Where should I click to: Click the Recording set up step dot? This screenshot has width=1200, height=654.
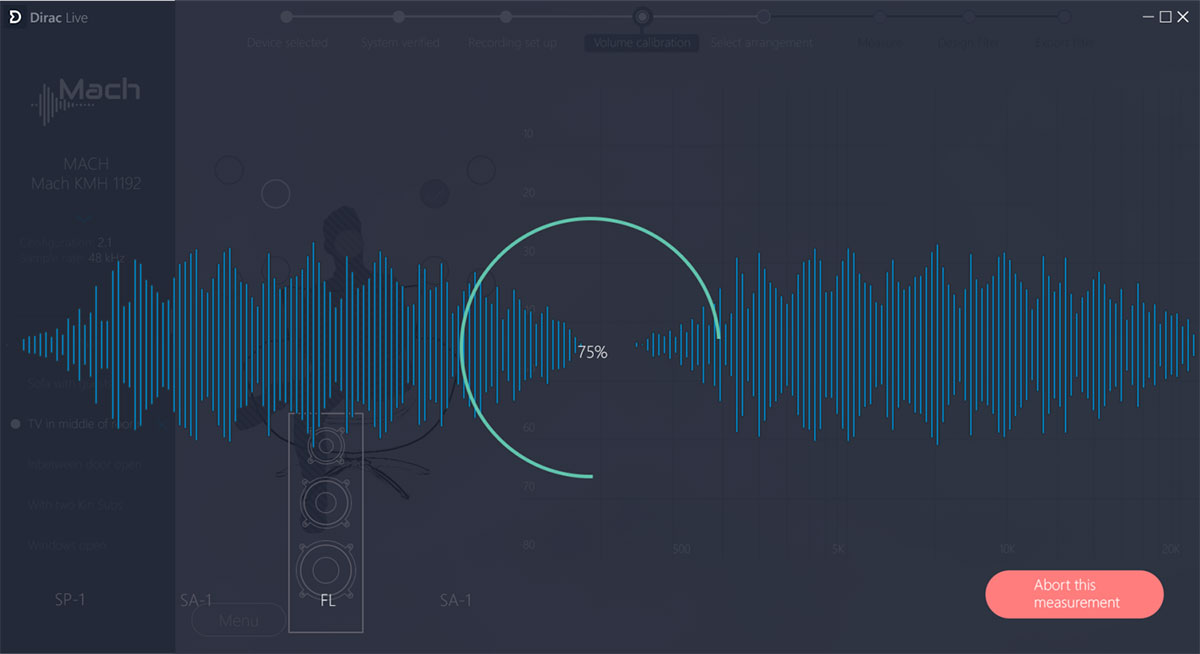point(506,17)
